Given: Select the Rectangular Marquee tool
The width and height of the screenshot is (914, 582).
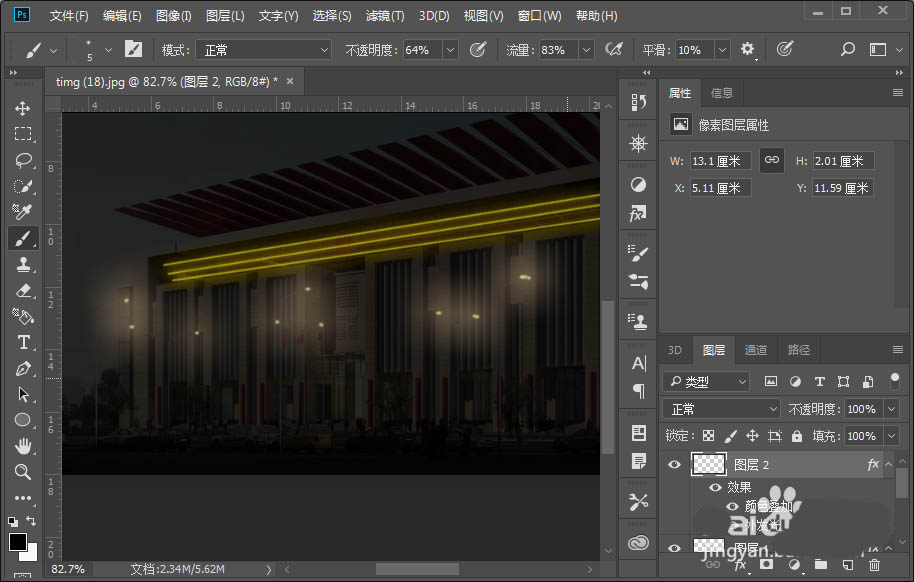Looking at the screenshot, I should [22, 134].
